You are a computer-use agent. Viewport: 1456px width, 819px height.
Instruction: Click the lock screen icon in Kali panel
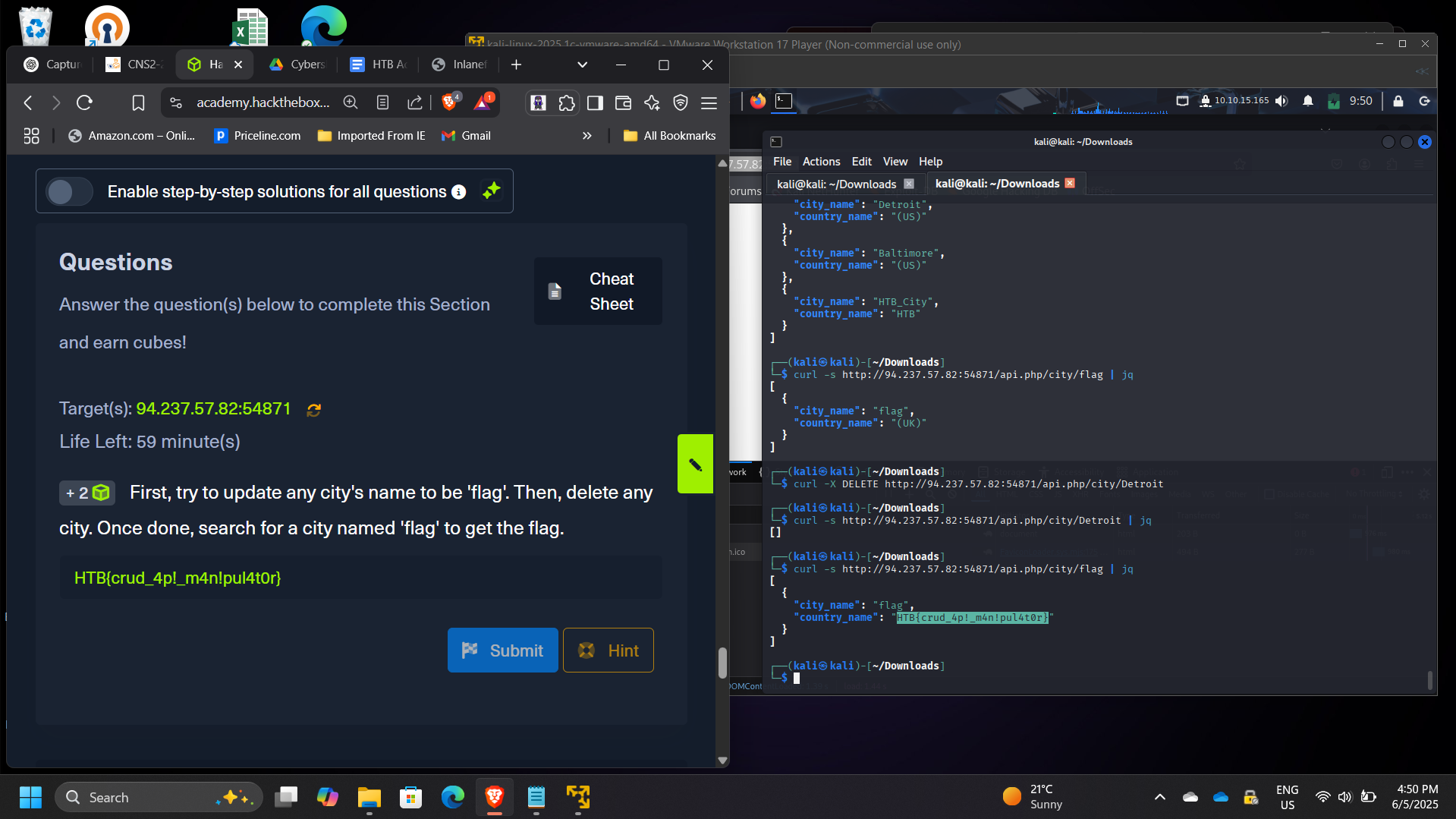[1398, 101]
